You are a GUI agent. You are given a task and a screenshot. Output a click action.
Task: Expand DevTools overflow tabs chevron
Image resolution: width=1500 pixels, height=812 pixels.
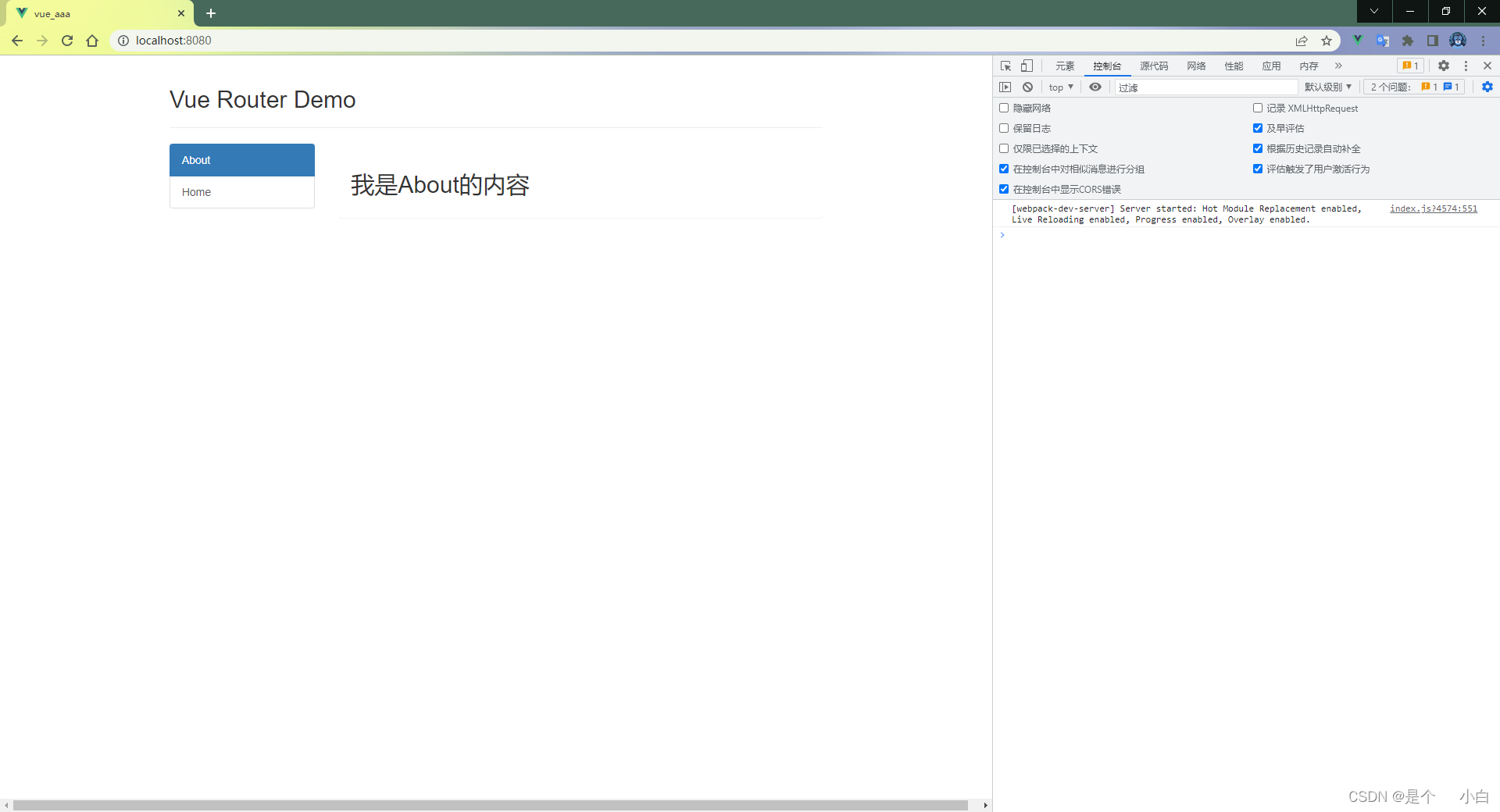point(1338,66)
